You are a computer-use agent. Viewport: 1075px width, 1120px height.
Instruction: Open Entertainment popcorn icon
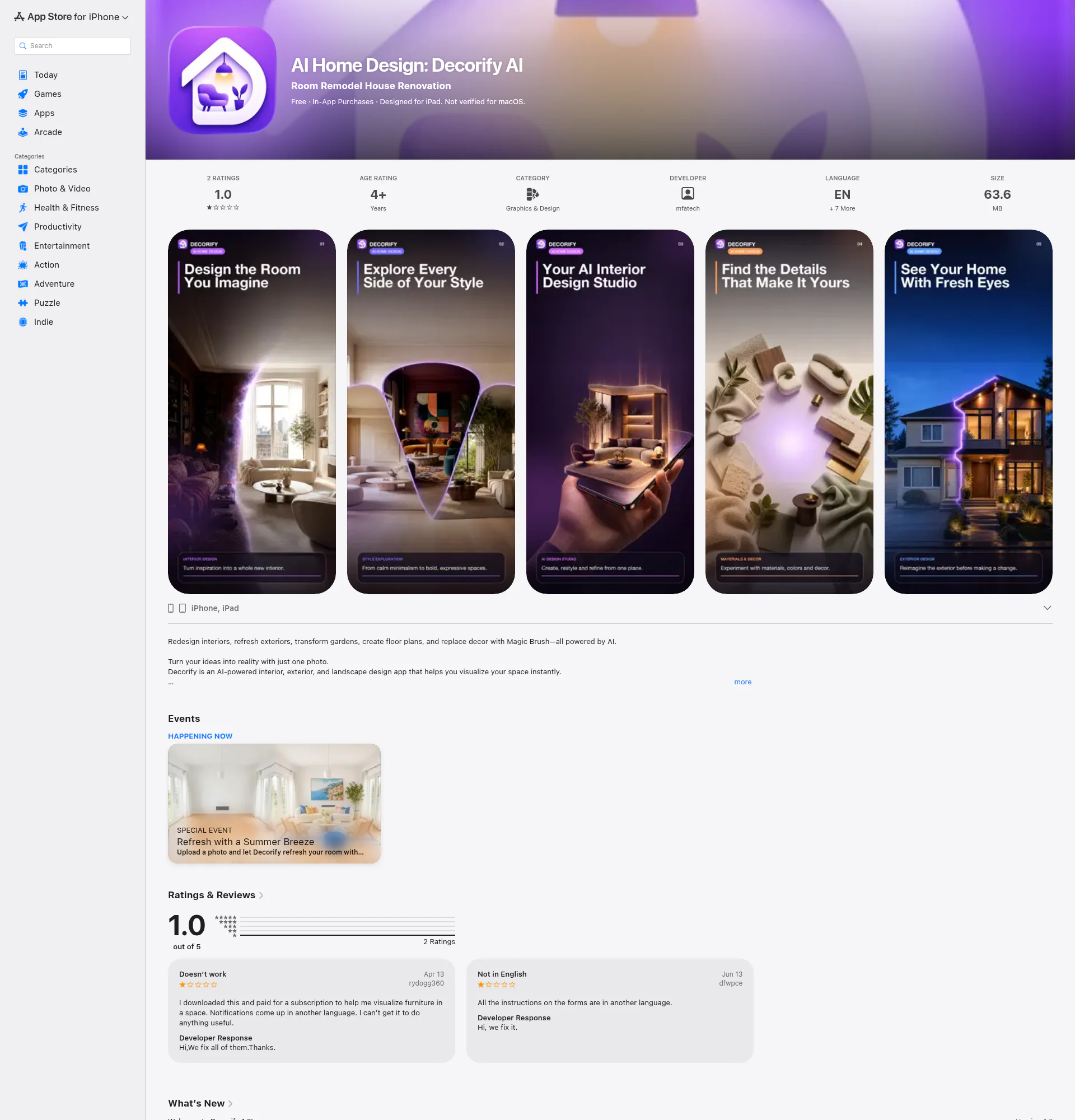[x=23, y=246]
